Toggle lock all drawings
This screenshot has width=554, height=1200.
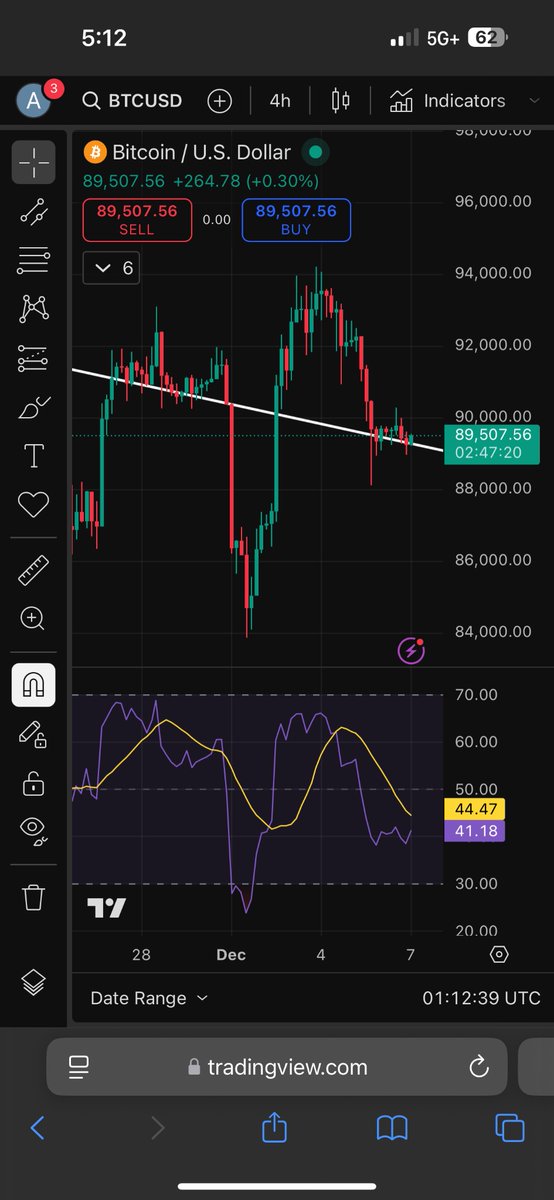(33, 783)
